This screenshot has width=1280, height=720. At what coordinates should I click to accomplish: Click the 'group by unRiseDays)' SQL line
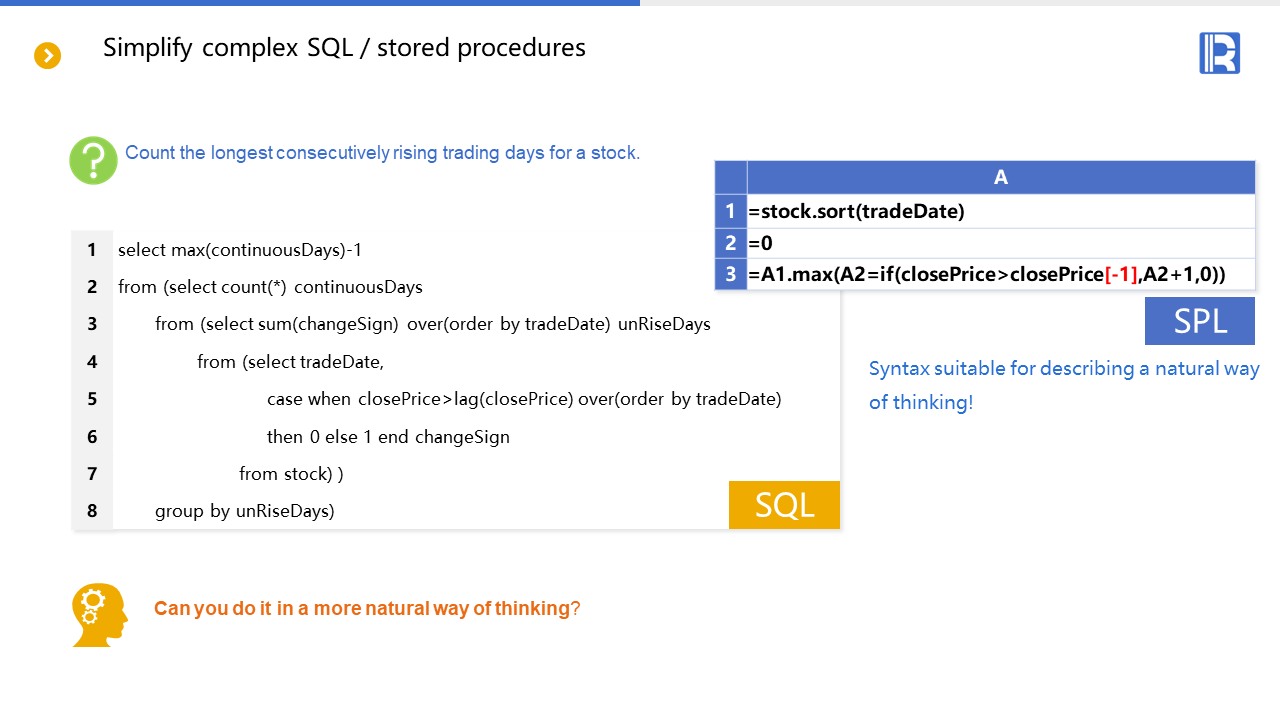244,511
